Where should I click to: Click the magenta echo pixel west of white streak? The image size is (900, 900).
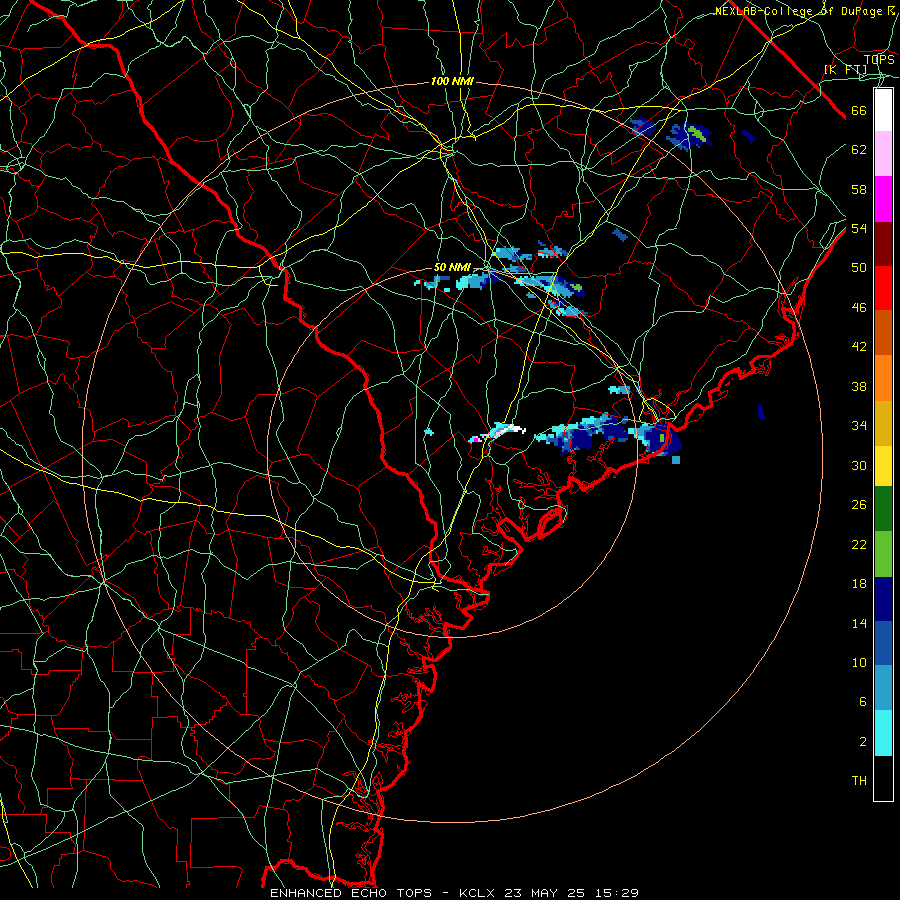click(476, 440)
